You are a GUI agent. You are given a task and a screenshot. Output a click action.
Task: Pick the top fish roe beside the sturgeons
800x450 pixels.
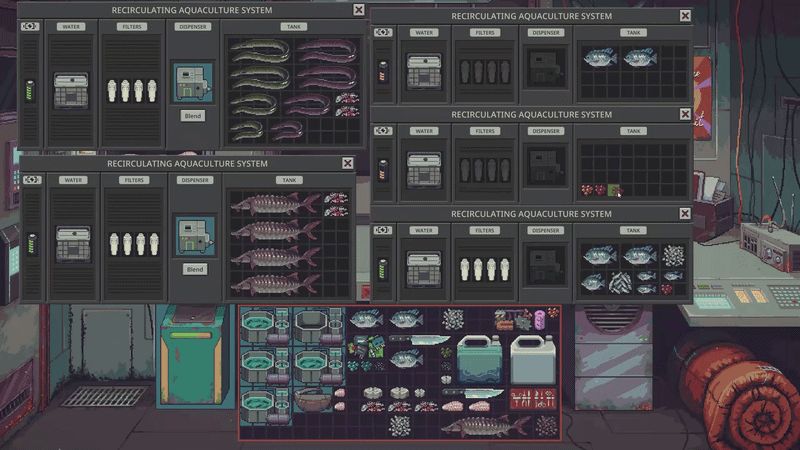pos(336,198)
